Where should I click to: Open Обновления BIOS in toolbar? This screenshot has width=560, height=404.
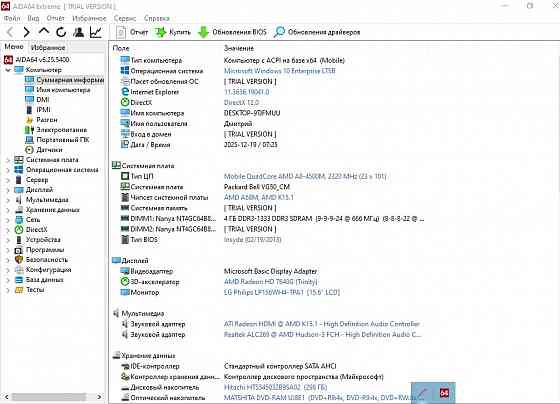(x=232, y=33)
